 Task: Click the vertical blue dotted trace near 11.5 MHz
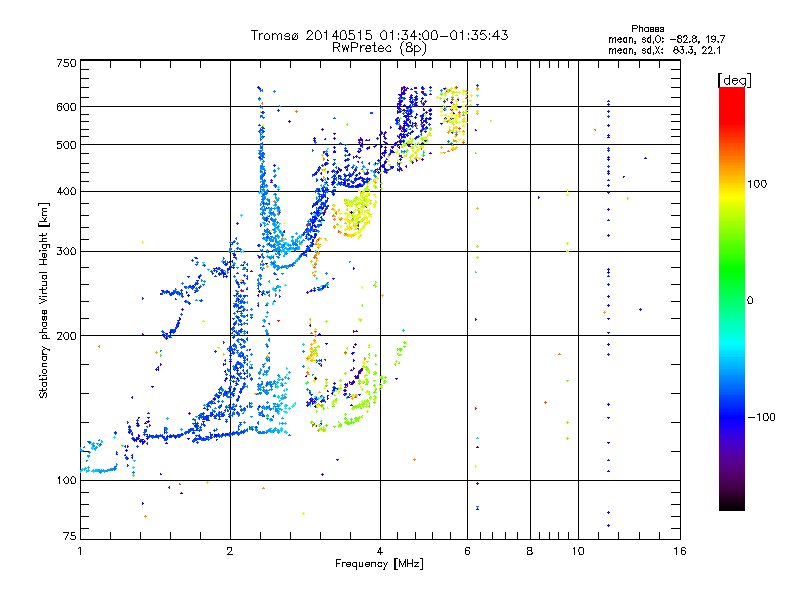click(x=608, y=312)
